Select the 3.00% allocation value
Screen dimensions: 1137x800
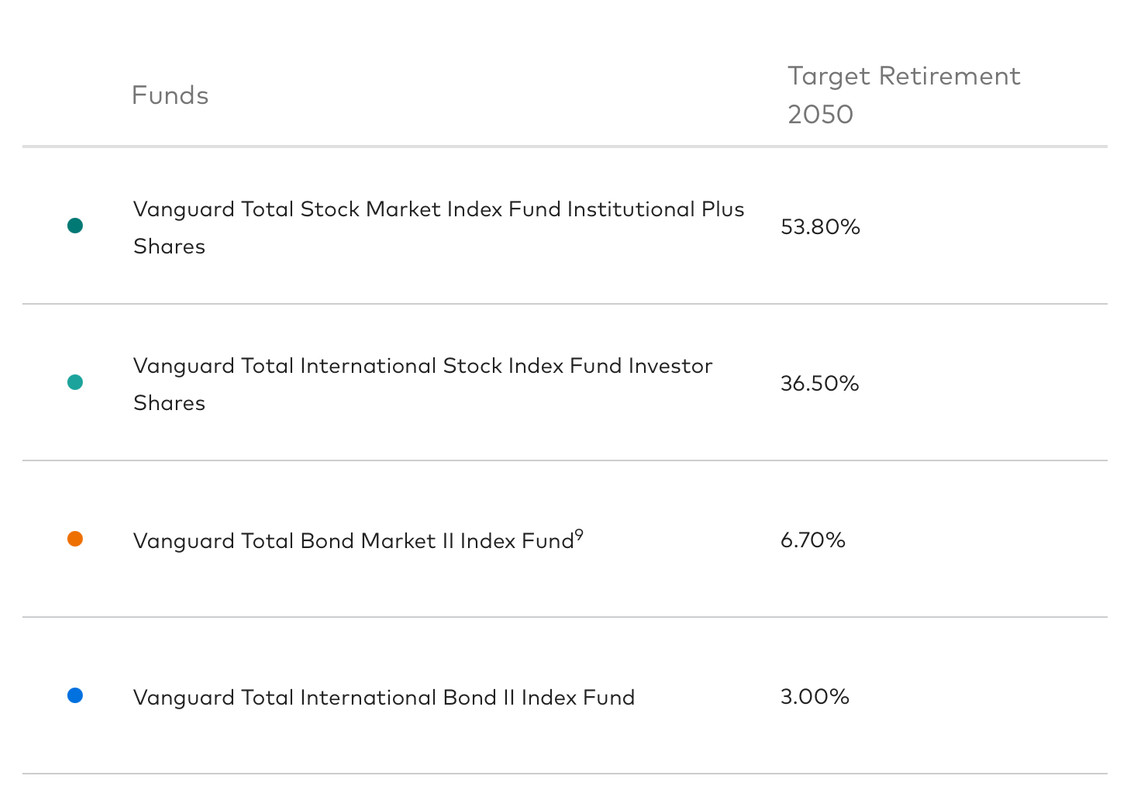coord(814,697)
